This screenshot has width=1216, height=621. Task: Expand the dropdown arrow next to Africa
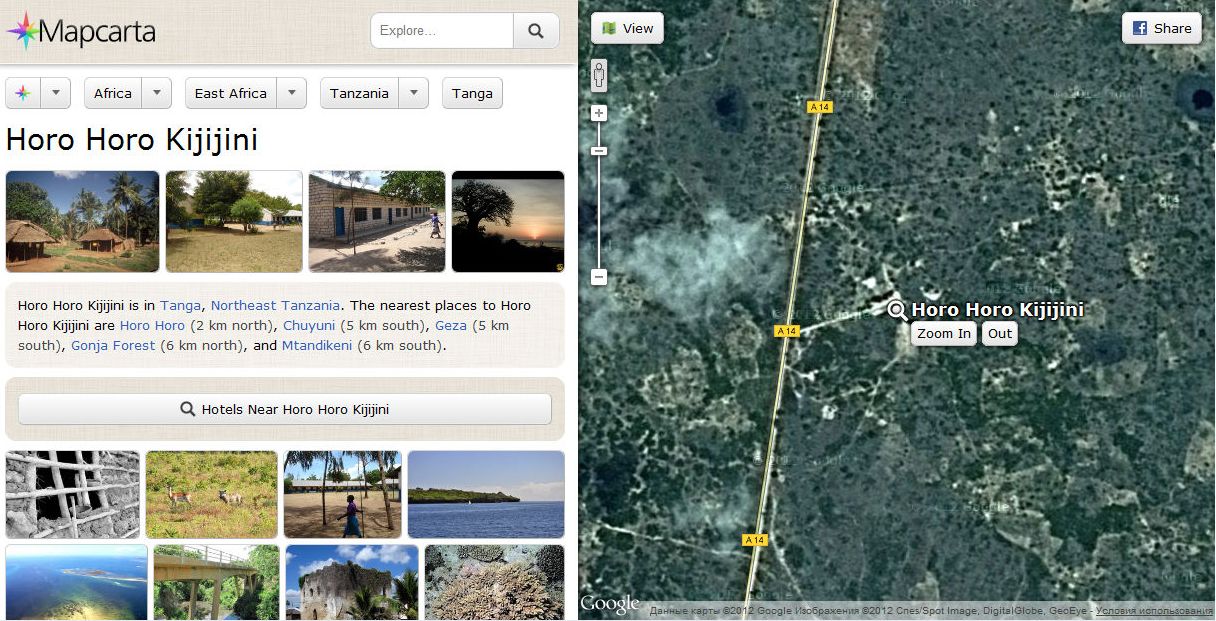click(157, 93)
